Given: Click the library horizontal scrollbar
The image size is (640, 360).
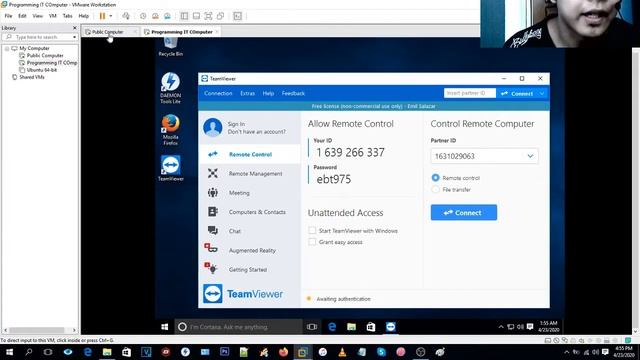Looking at the screenshot, I should (x=37, y=330).
